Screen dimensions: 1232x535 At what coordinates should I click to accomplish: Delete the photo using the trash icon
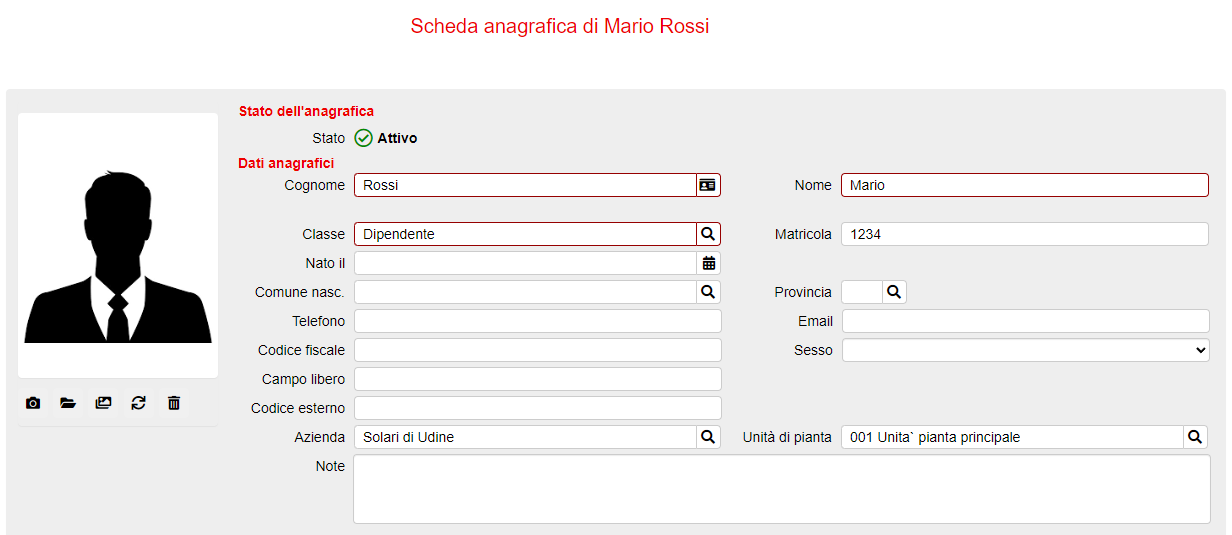pyautogui.click(x=174, y=403)
